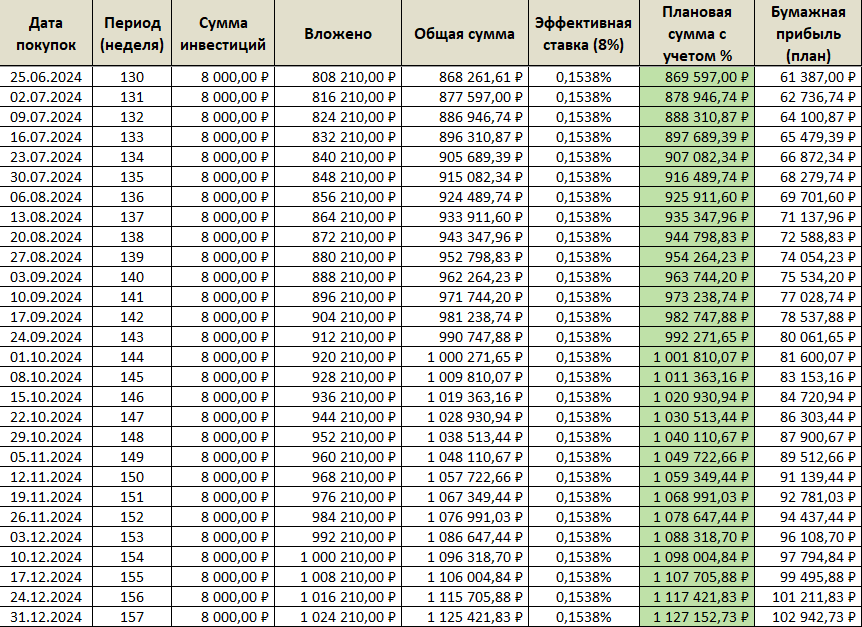This screenshot has height=627, width=862.
Task: Select paper profit 72 588,83 ₽
Action: pyautogui.click(x=808, y=237)
